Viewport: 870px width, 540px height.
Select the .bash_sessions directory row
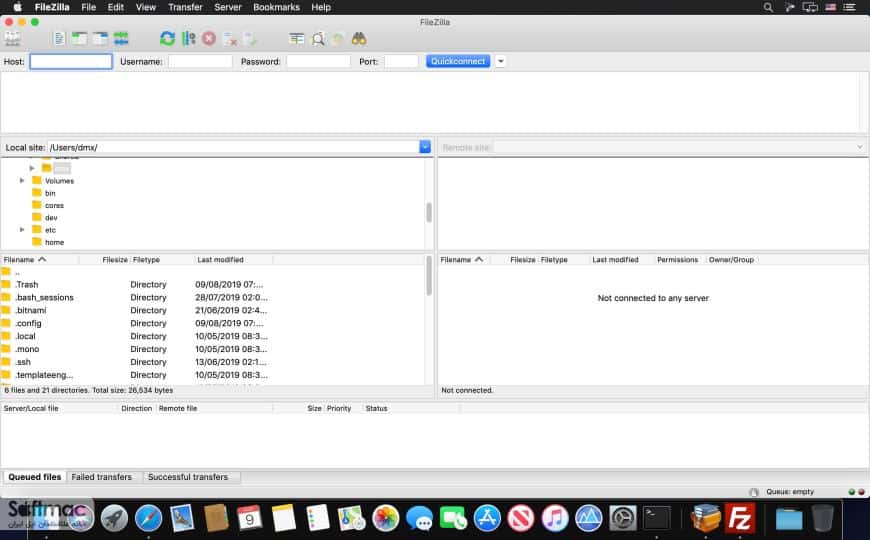214,297
